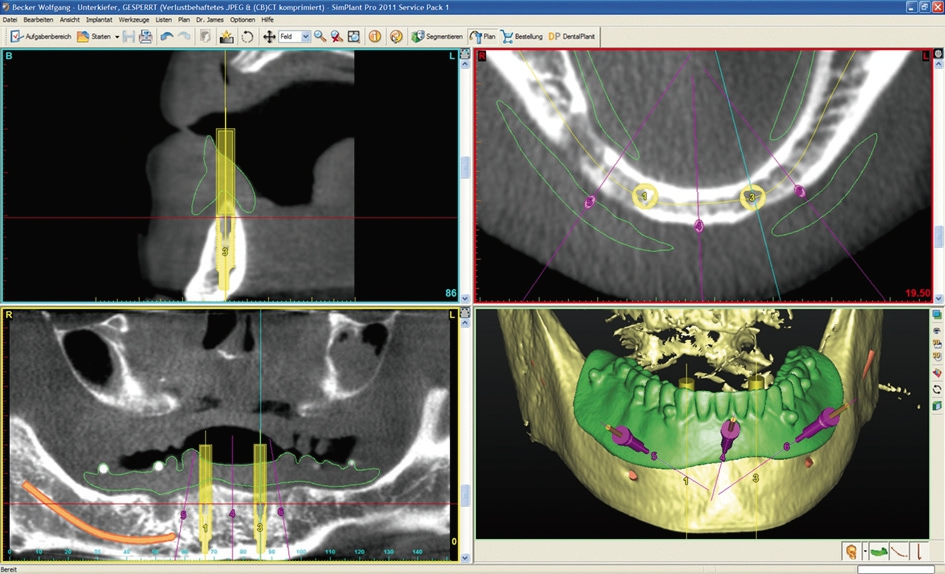Open the Implantat menu
945x574 pixels.
[99, 19]
